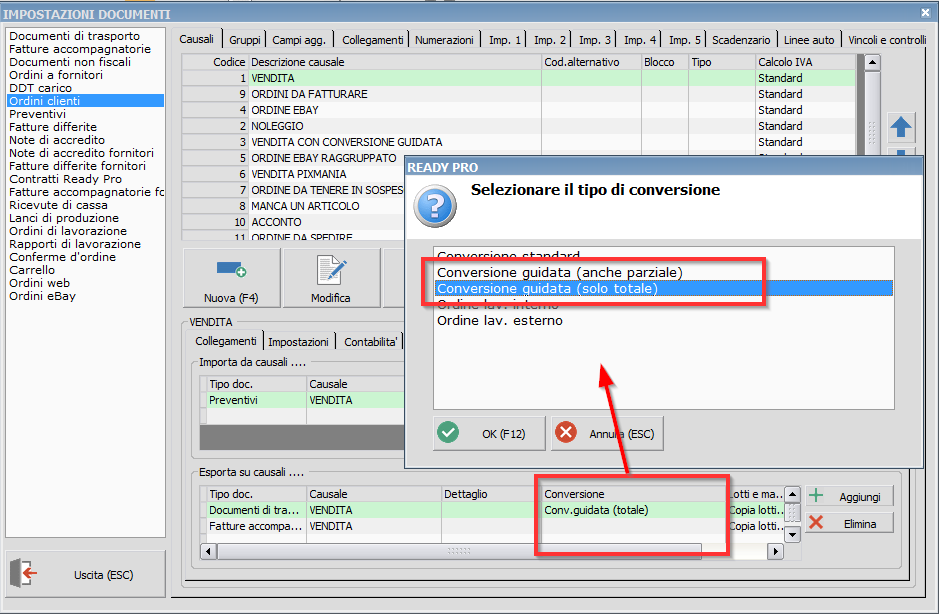
Task: Select Ordini clienti in the left list
Action: [85, 101]
